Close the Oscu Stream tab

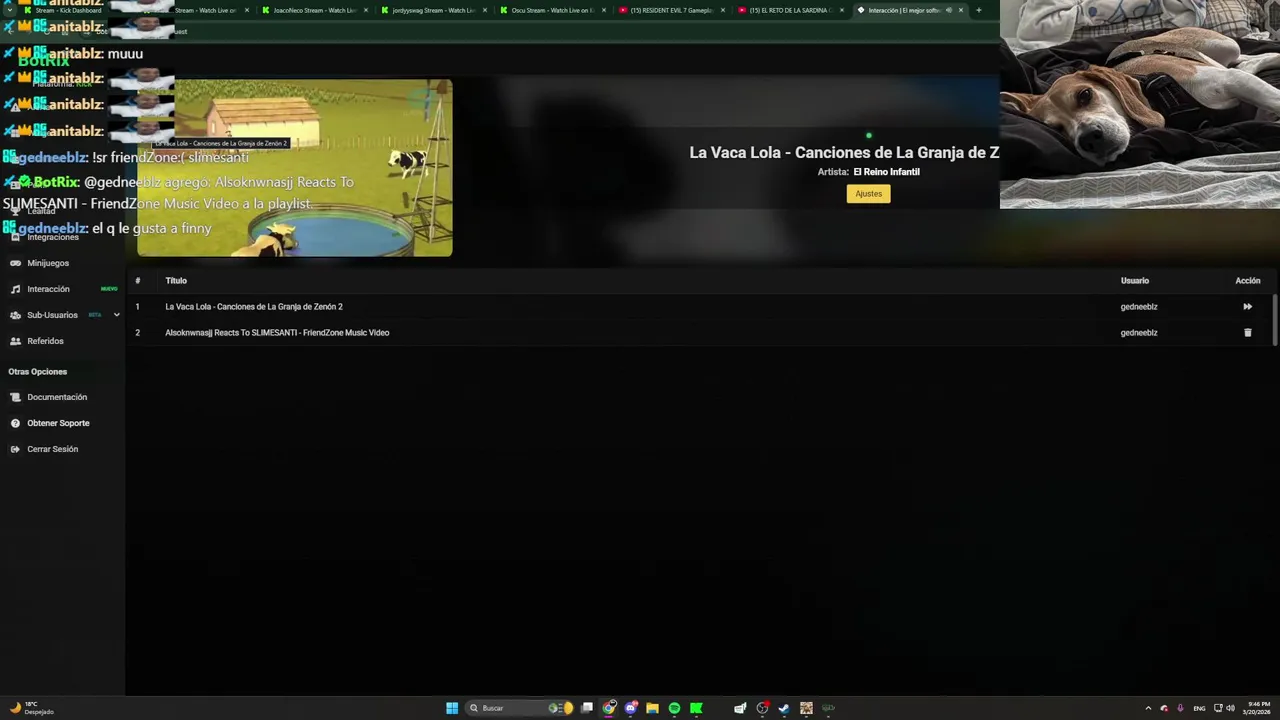pyautogui.click(x=604, y=10)
